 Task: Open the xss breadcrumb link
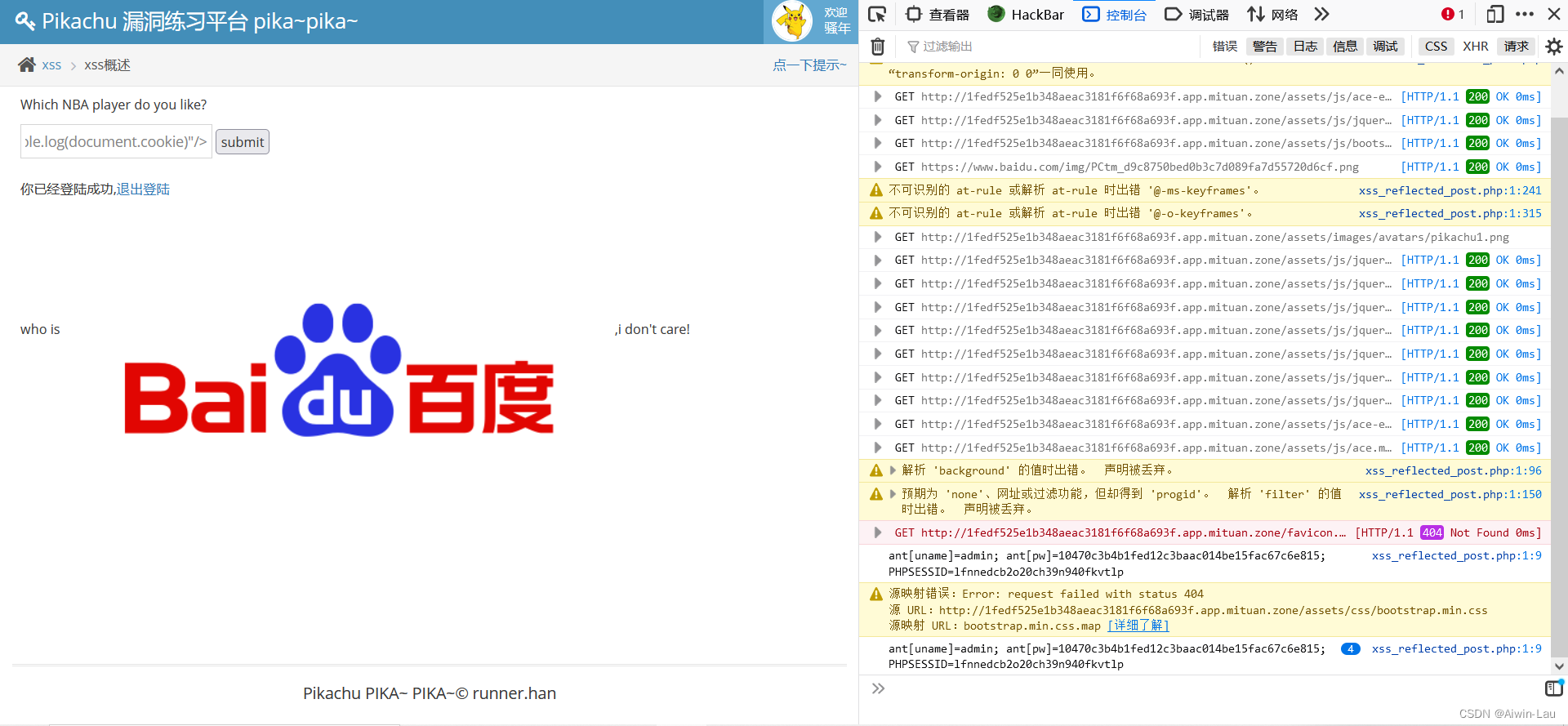51,65
